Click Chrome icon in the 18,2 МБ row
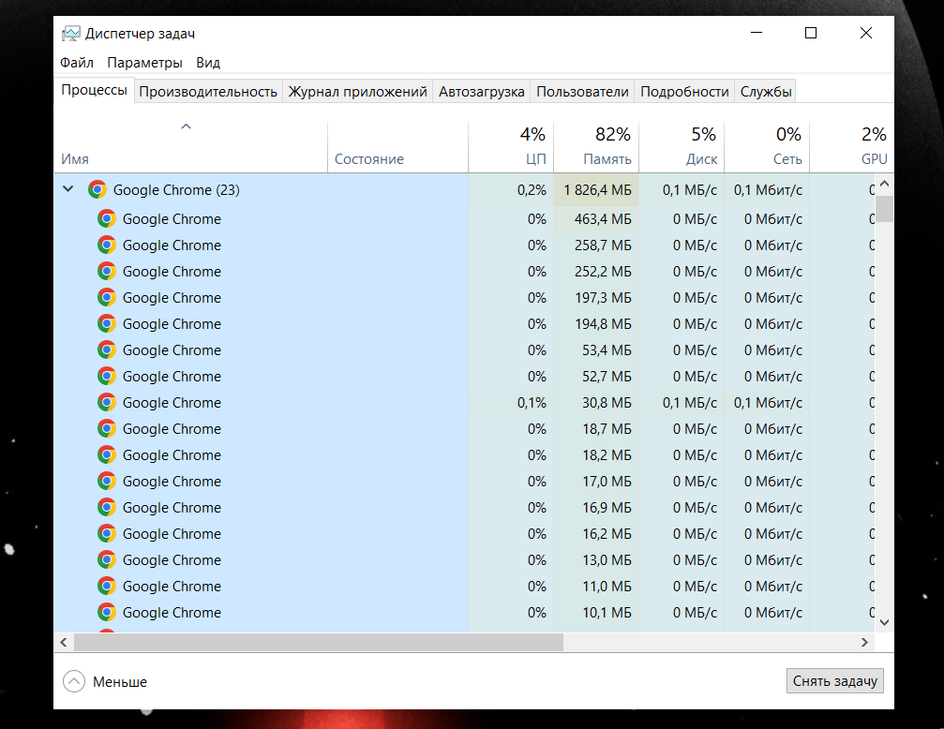 (x=107, y=455)
